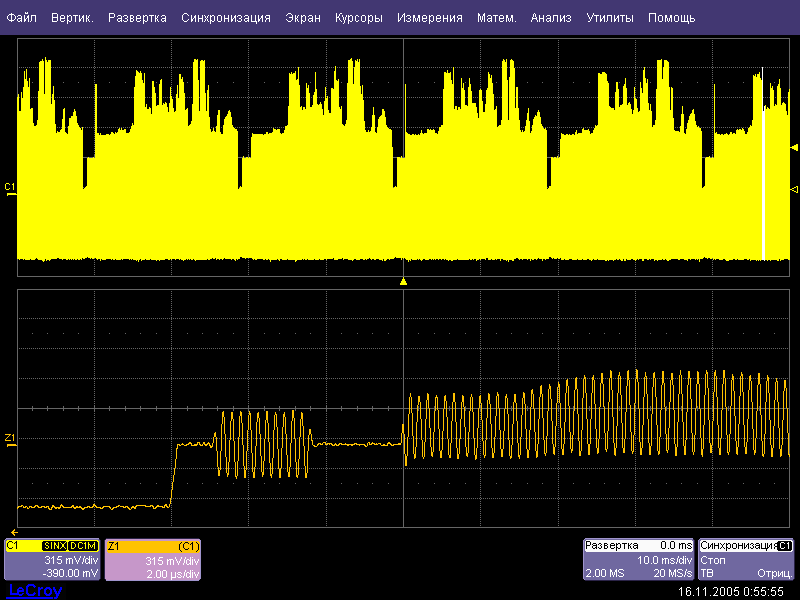This screenshot has width=800, height=600.
Task: Open the Помощь menu
Action: [671, 18]
